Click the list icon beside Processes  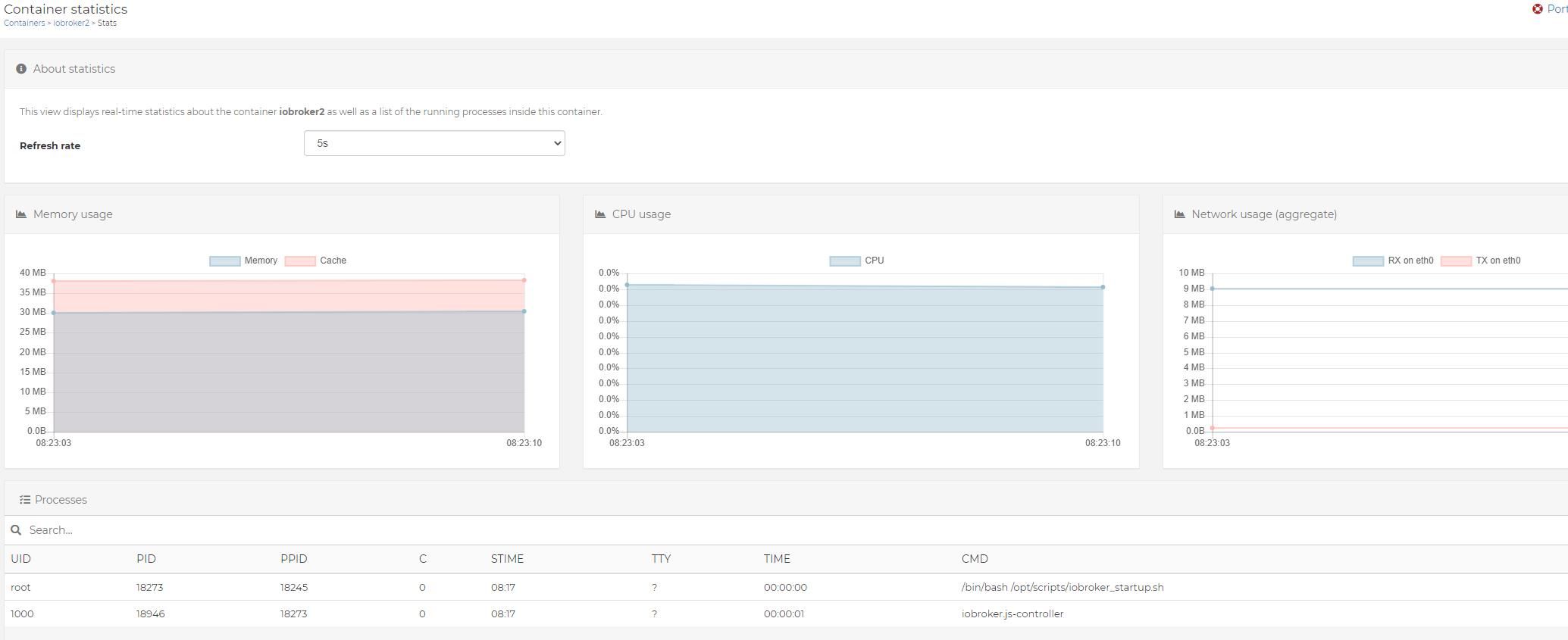[x=25, y=500]
